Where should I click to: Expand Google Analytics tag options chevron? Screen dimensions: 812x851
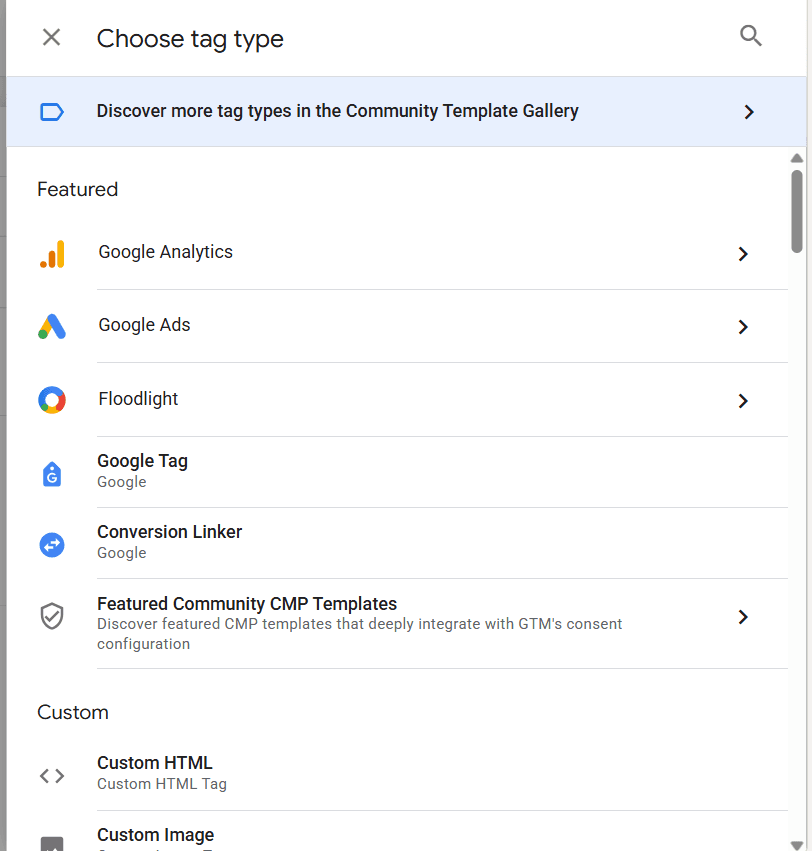(x=743, y=254)
